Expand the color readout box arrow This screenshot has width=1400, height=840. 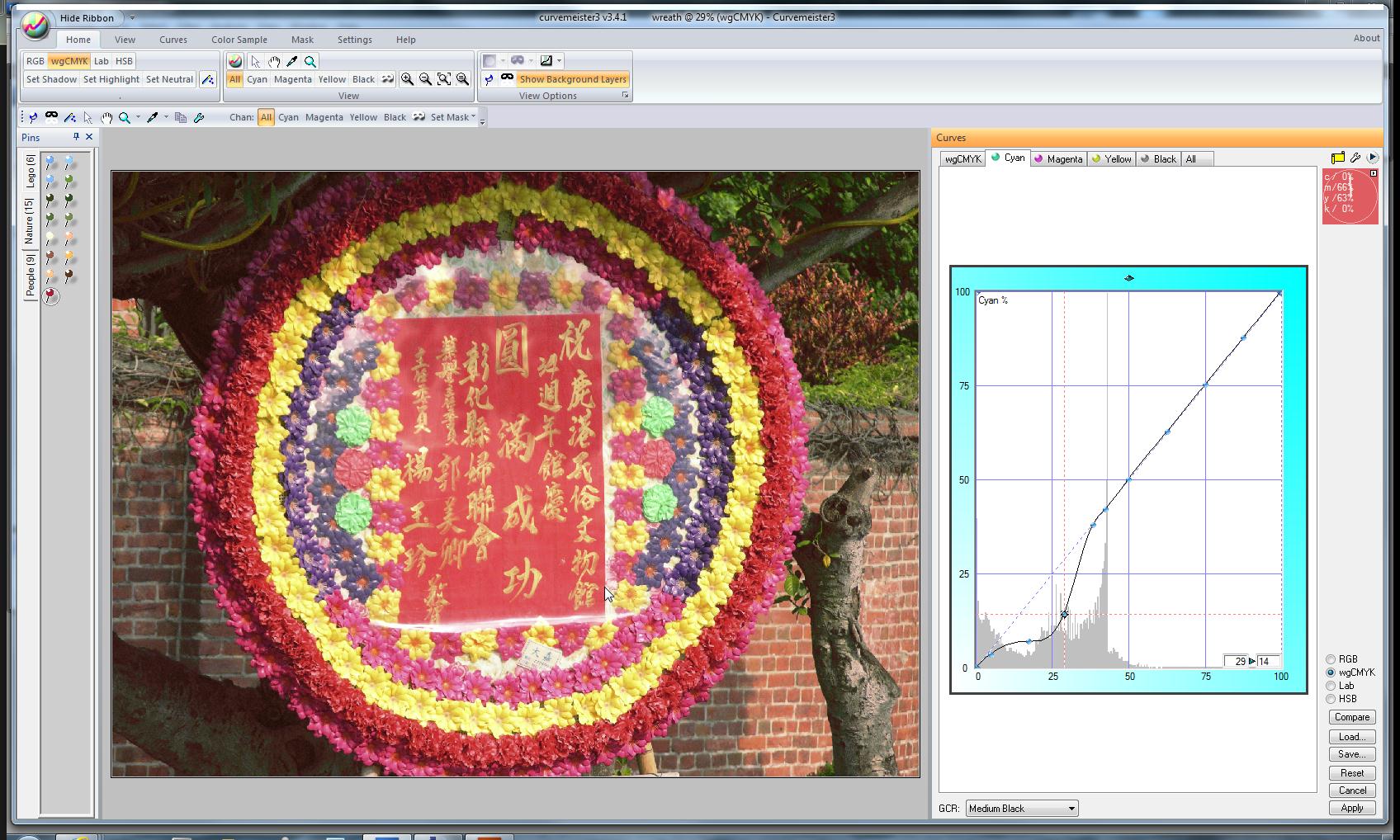coord(1374,173)
